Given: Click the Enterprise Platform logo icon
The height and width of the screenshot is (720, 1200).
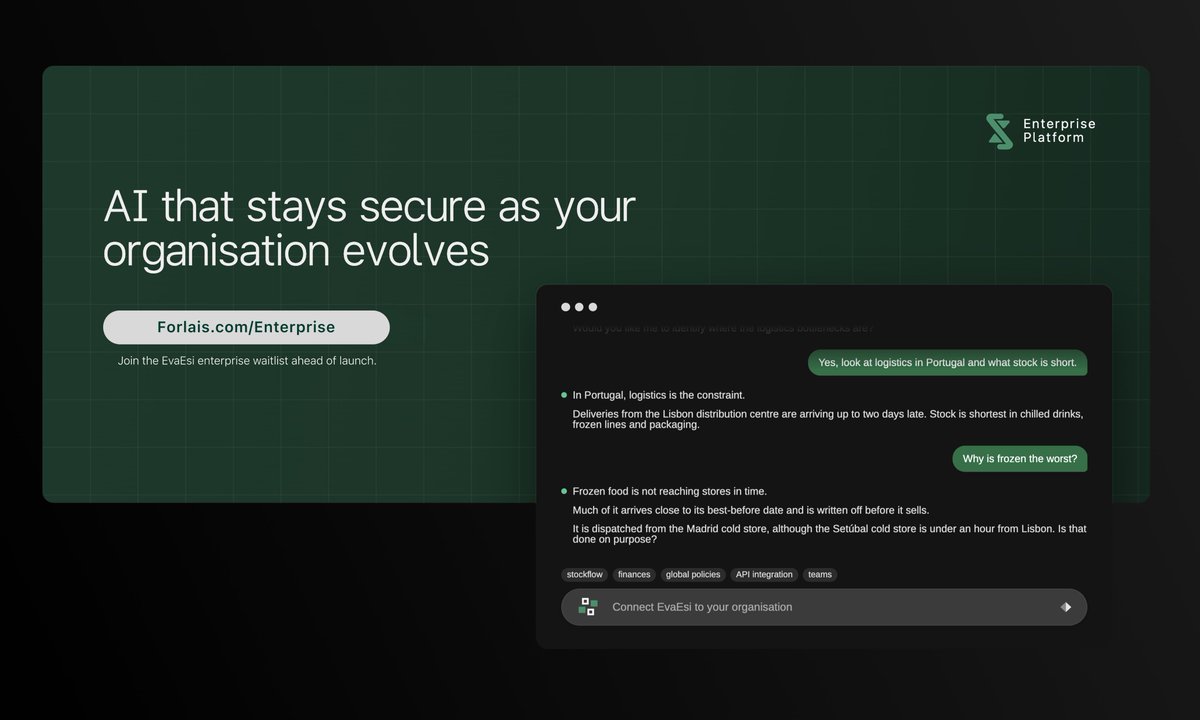Looking at the screenshot, I should point(999,131).
